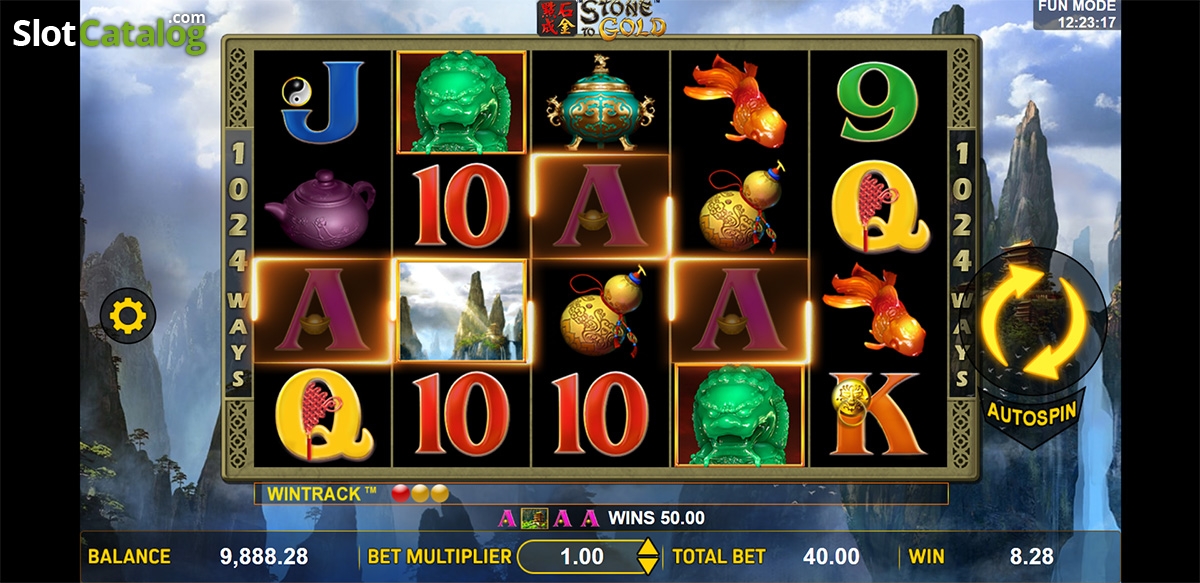Select the green 9 symbol
The width and height of the screenshot is (1200, 583).
pos(878,101)
